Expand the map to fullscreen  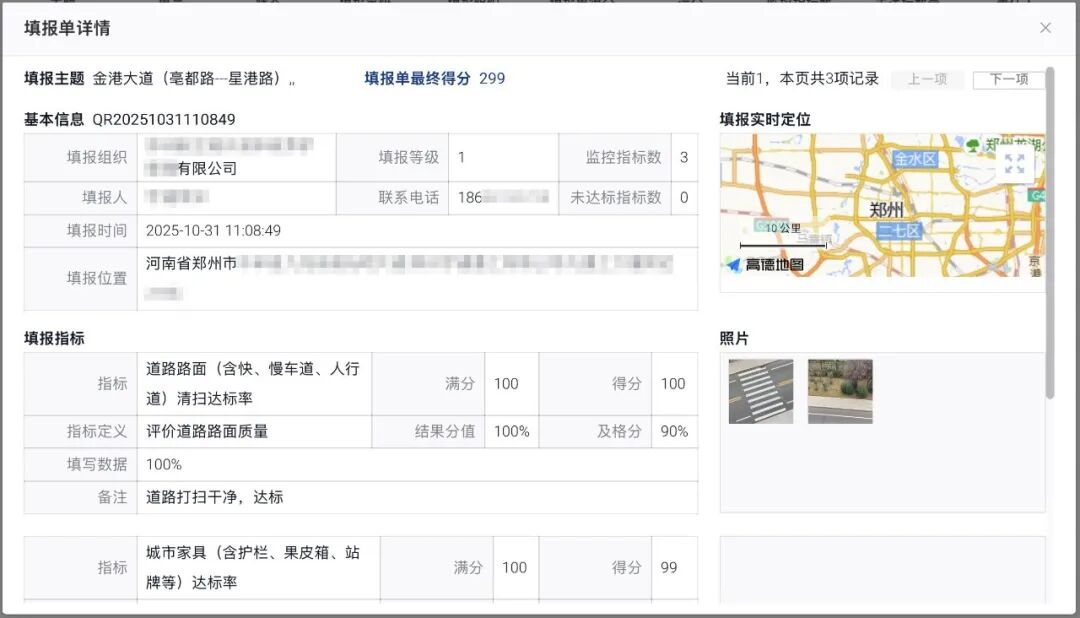pyautogui.click(x=1013, y=162)
